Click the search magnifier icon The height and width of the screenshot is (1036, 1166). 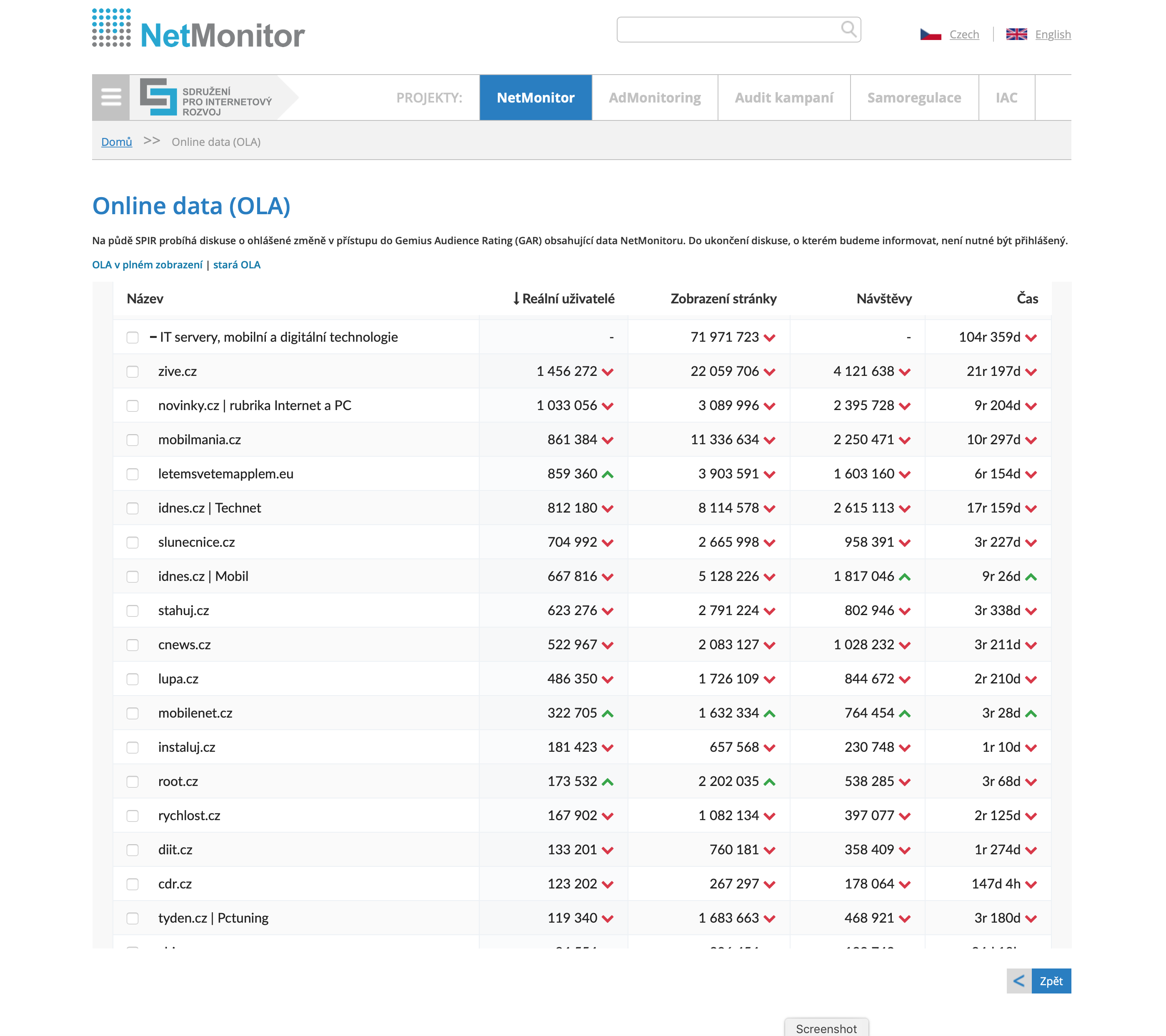(848, 29)
